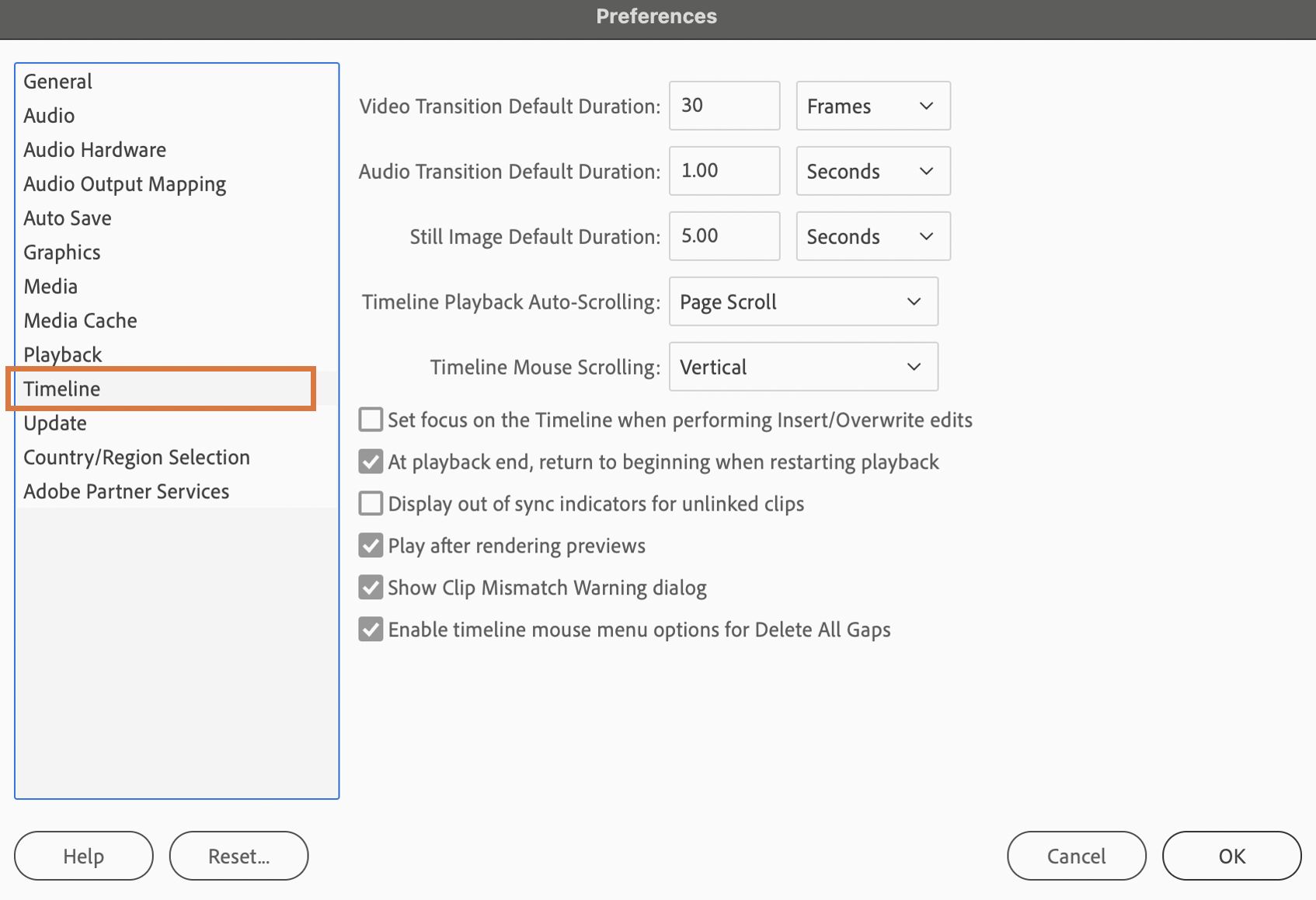Select the General preferences category
This screenshot has width=1316, height=900.
[58, 82]
